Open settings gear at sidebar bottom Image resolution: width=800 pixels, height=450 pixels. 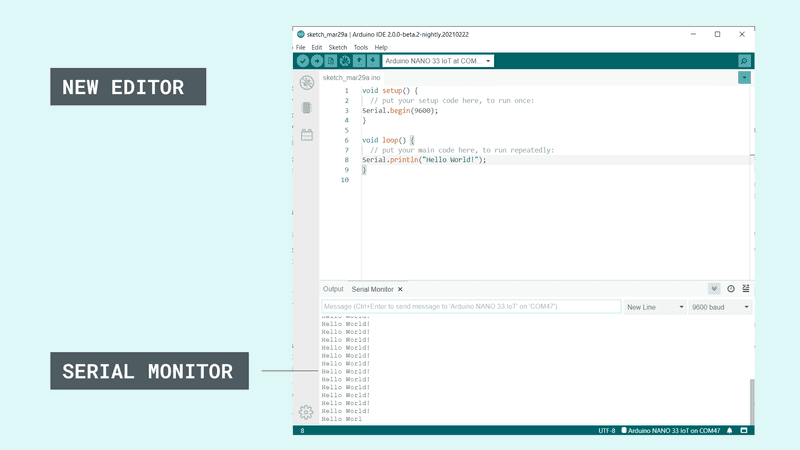coord(306,412)
